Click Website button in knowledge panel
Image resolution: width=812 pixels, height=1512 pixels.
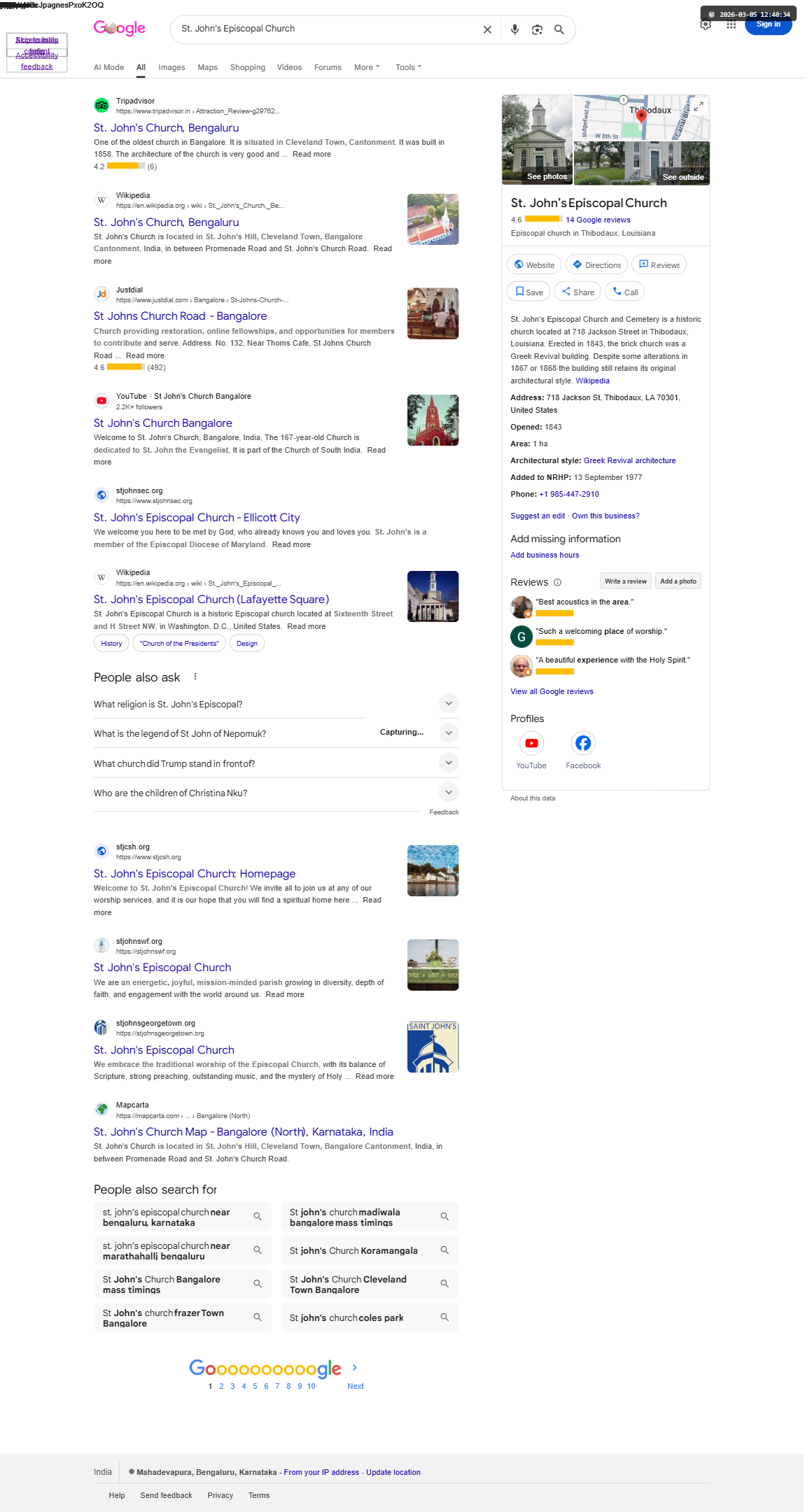[534, 264]
